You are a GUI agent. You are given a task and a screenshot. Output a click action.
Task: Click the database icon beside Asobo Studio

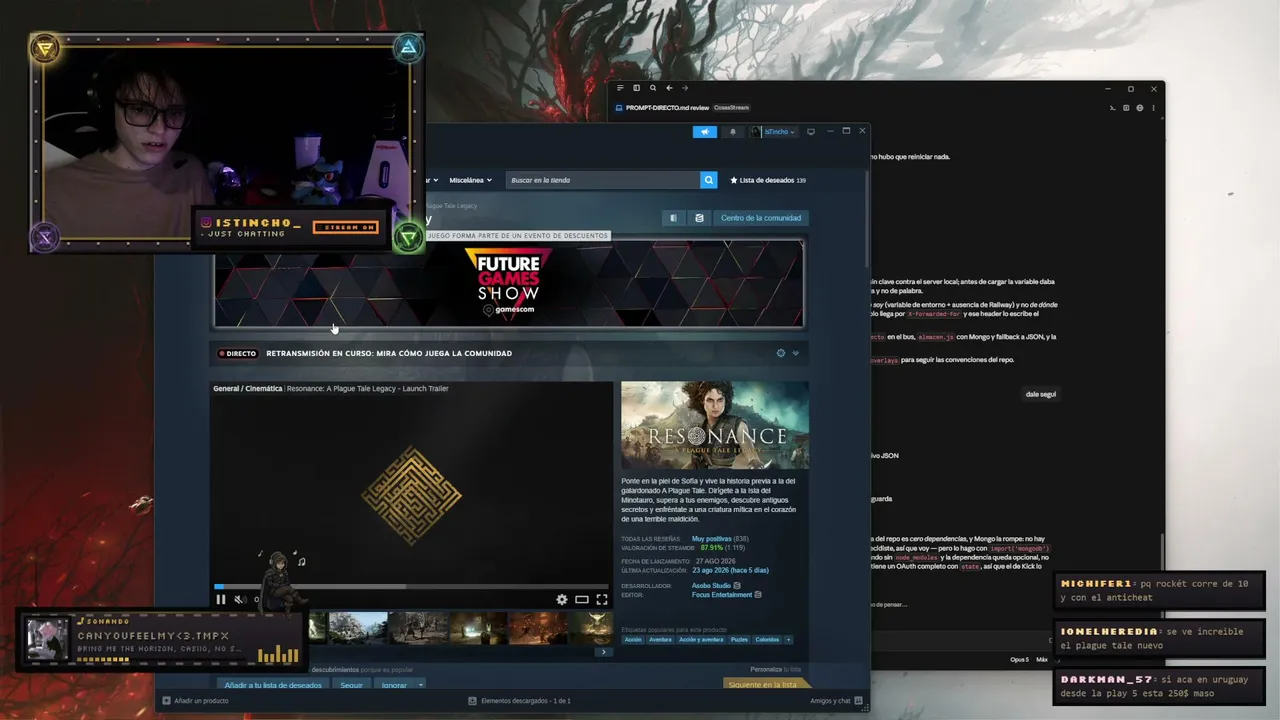737,586
